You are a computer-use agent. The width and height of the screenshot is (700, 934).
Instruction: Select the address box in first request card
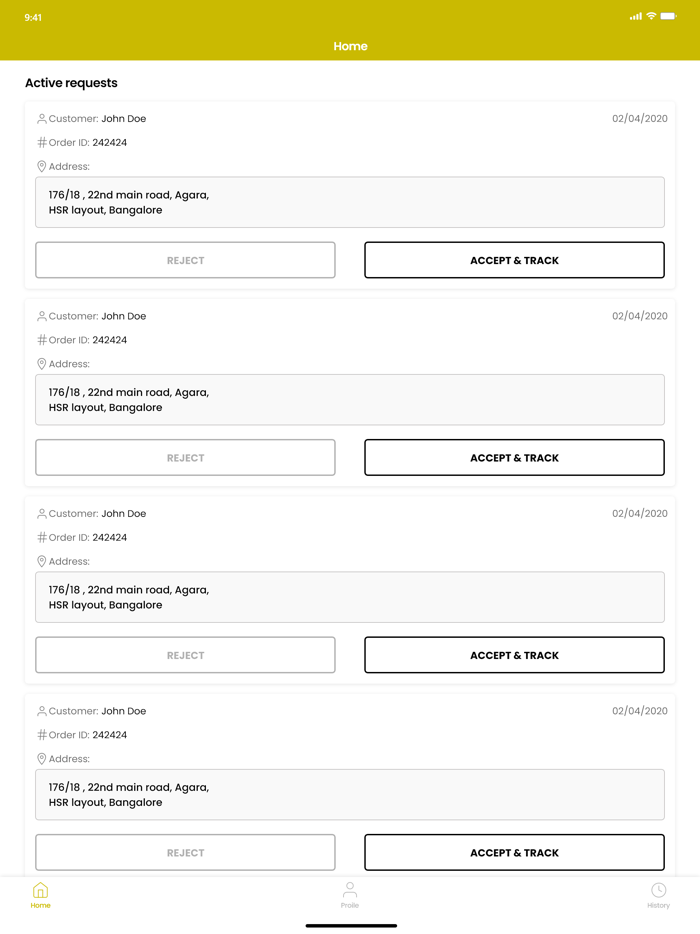350,202
